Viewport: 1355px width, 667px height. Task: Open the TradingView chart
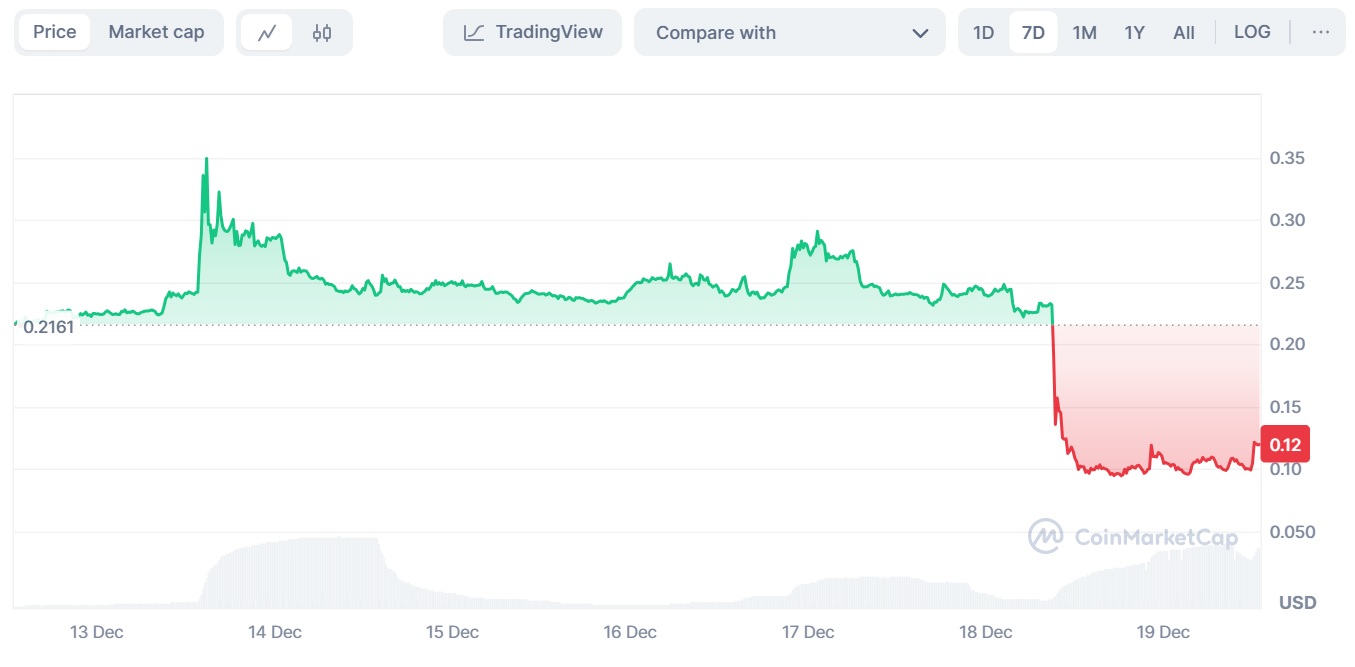[532, 33]
